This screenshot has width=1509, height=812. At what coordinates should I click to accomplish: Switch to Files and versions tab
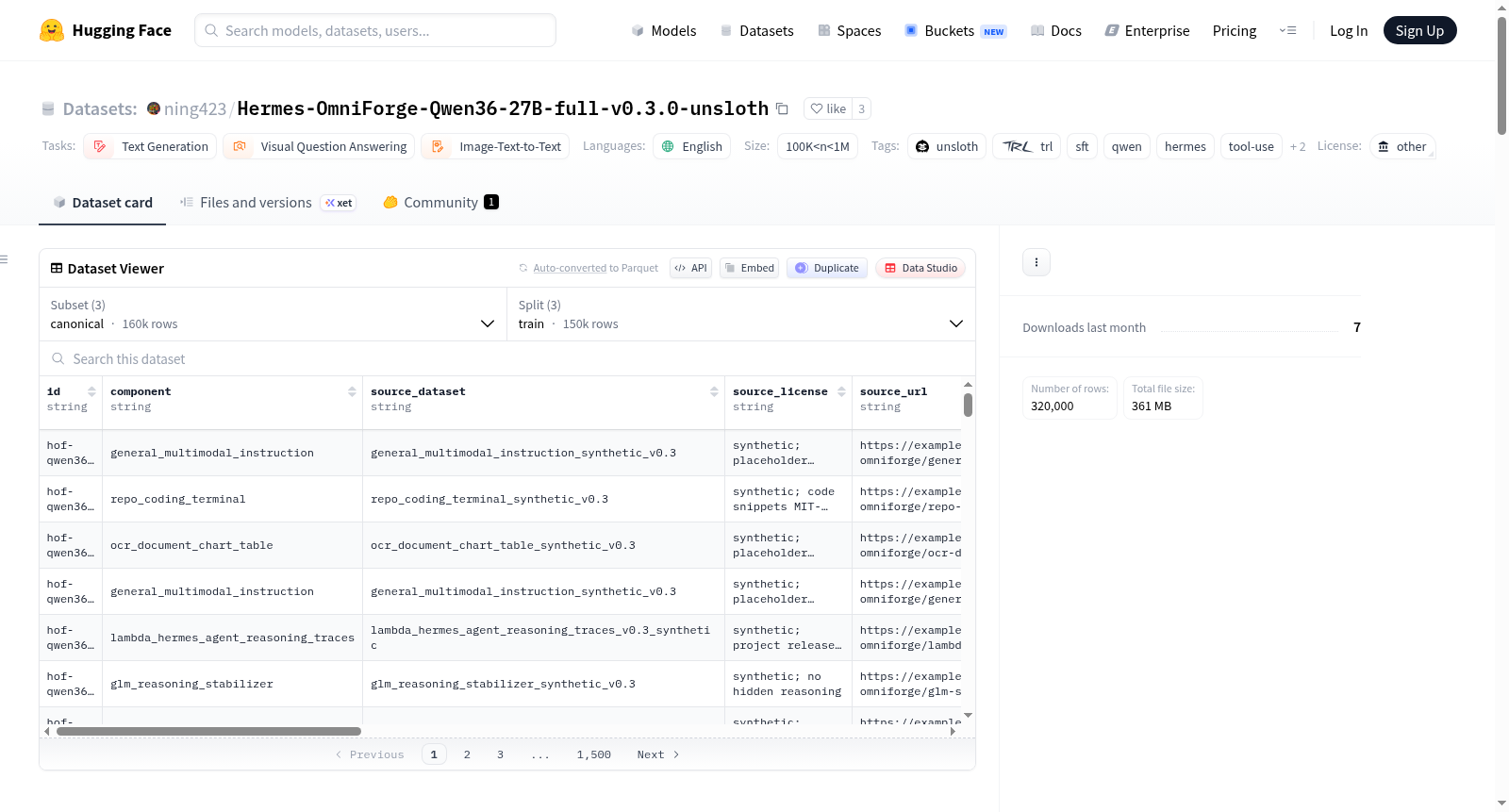click(x=267, y=203)
